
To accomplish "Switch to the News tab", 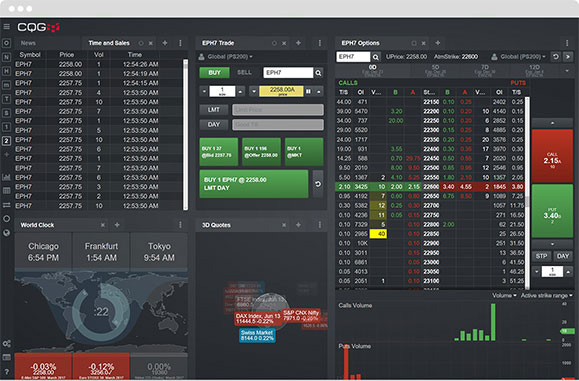I will pos(28,43).
